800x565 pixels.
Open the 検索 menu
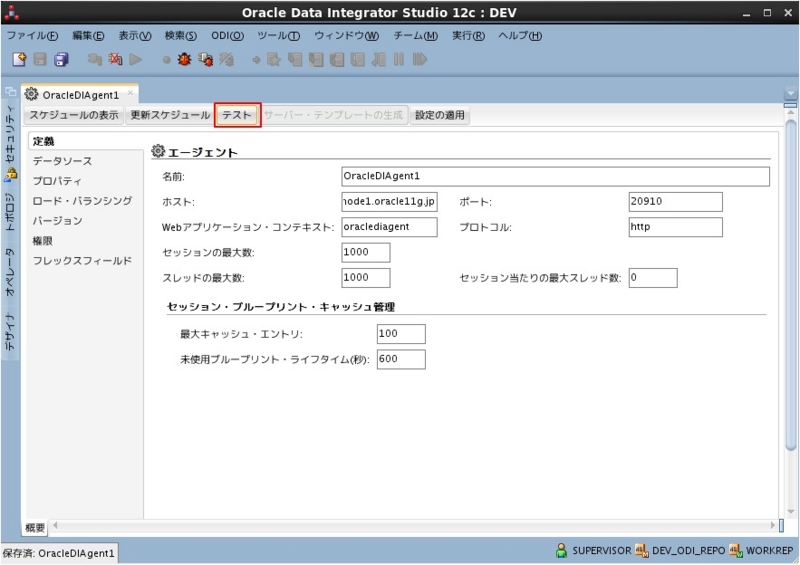point(181,36)
